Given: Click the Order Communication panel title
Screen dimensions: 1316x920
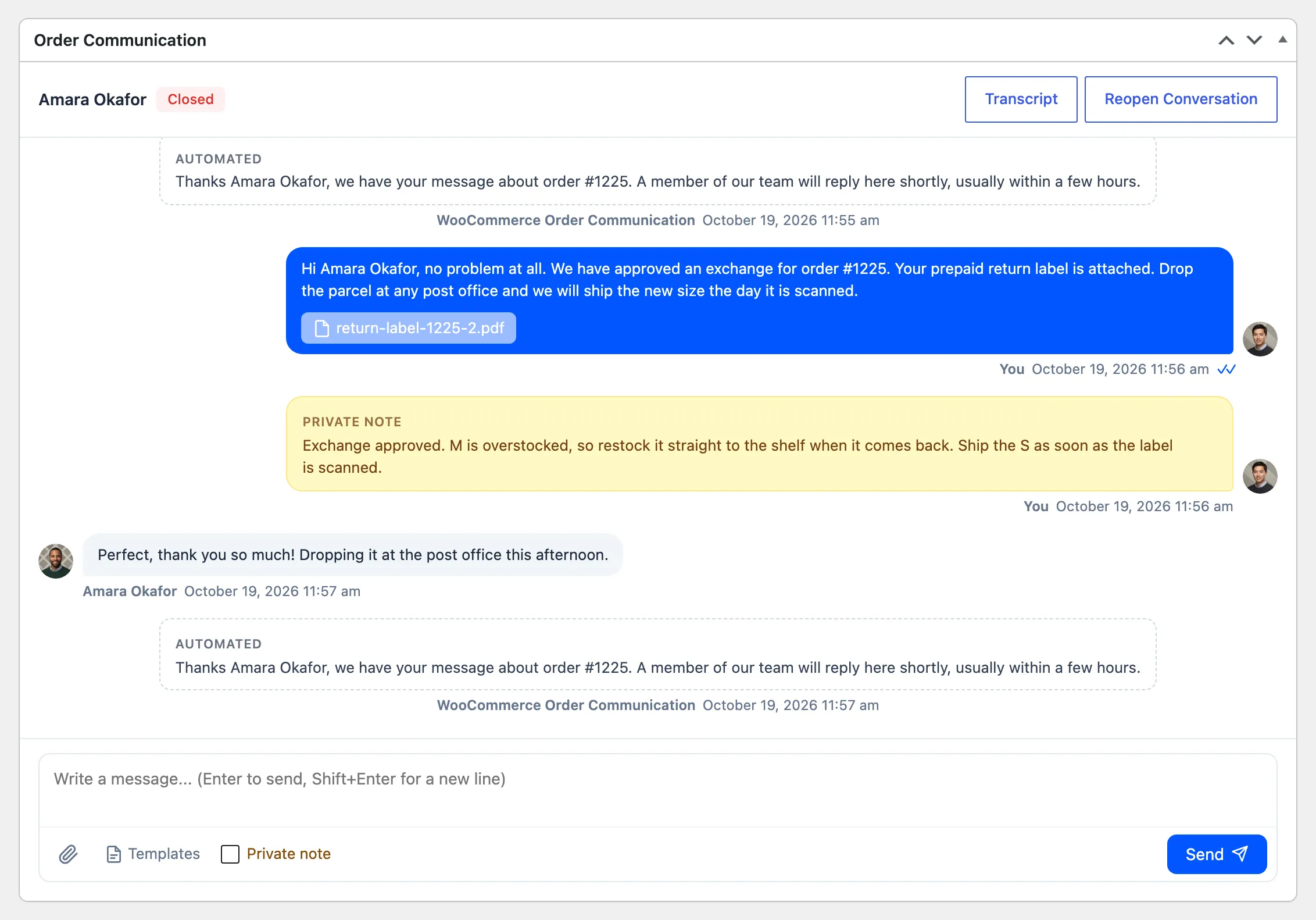Looking at the screenshot, I should coord(120,40).
